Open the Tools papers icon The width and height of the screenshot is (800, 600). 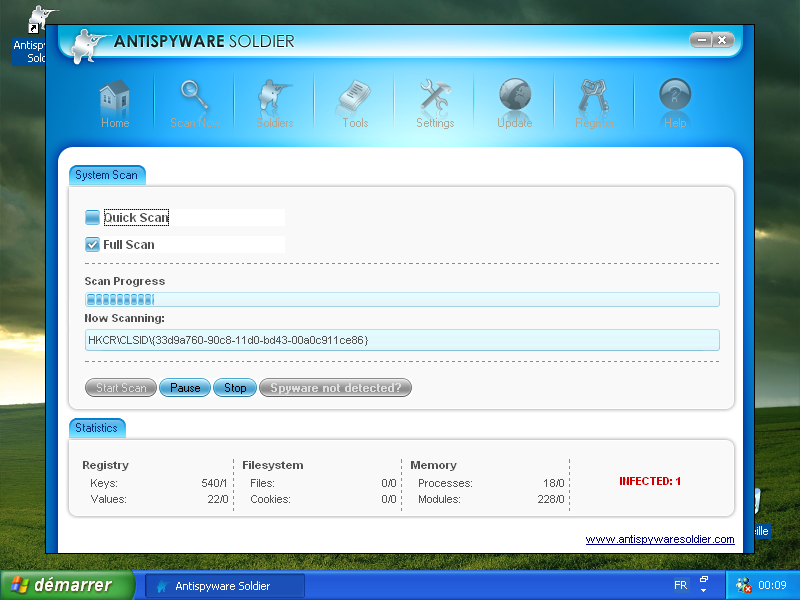coord(355,96)
